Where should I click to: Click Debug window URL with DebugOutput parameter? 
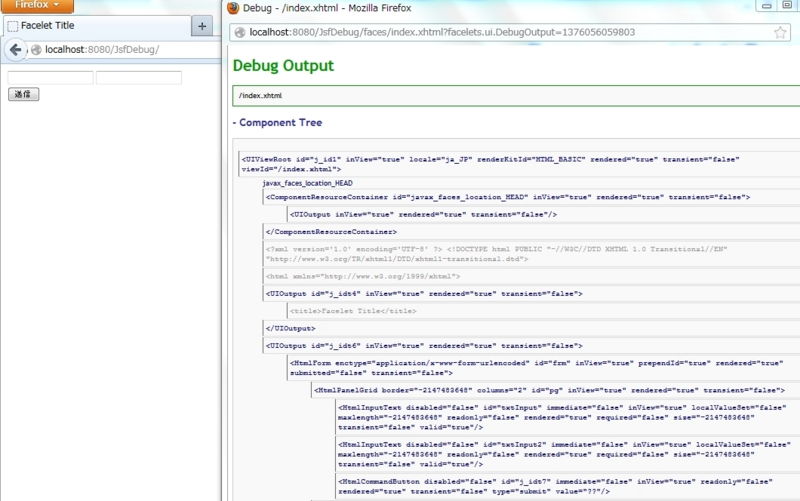442,32
